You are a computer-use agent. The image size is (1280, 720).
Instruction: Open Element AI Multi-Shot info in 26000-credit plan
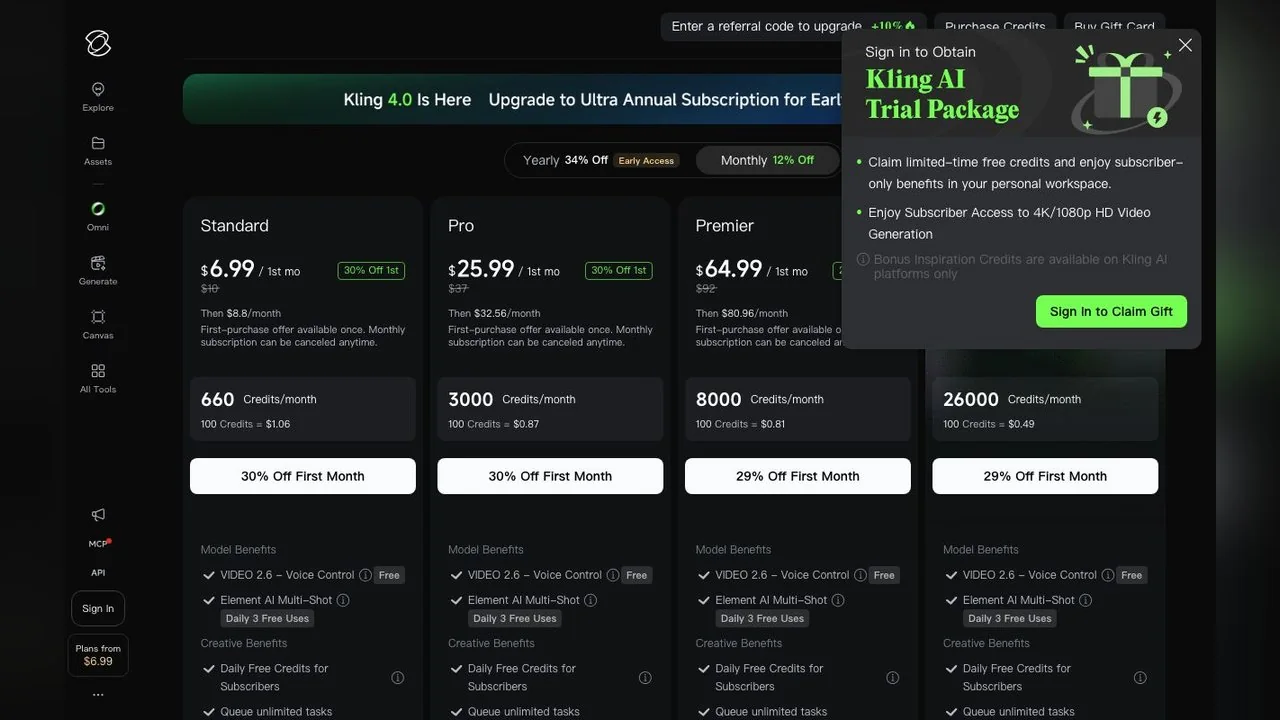(x=1085, y=600)
